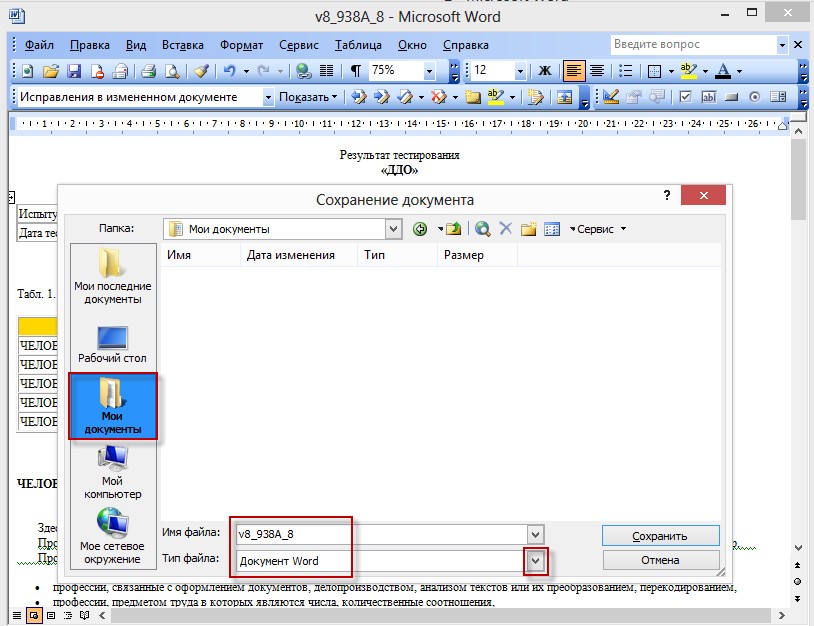This screenshot has width=814, height=626.
Task: Click the New document icon
Action: tap(28, 71)
